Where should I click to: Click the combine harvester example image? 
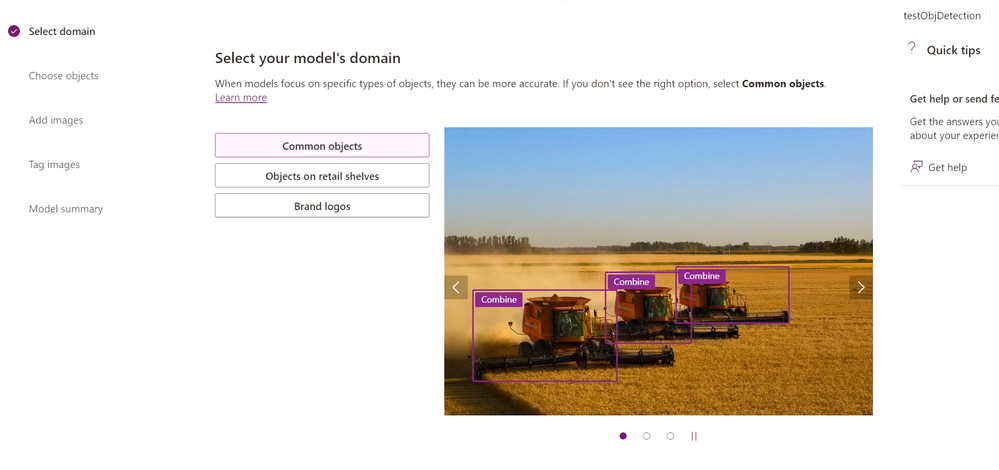pyautogui.click(x=658, y=271)
